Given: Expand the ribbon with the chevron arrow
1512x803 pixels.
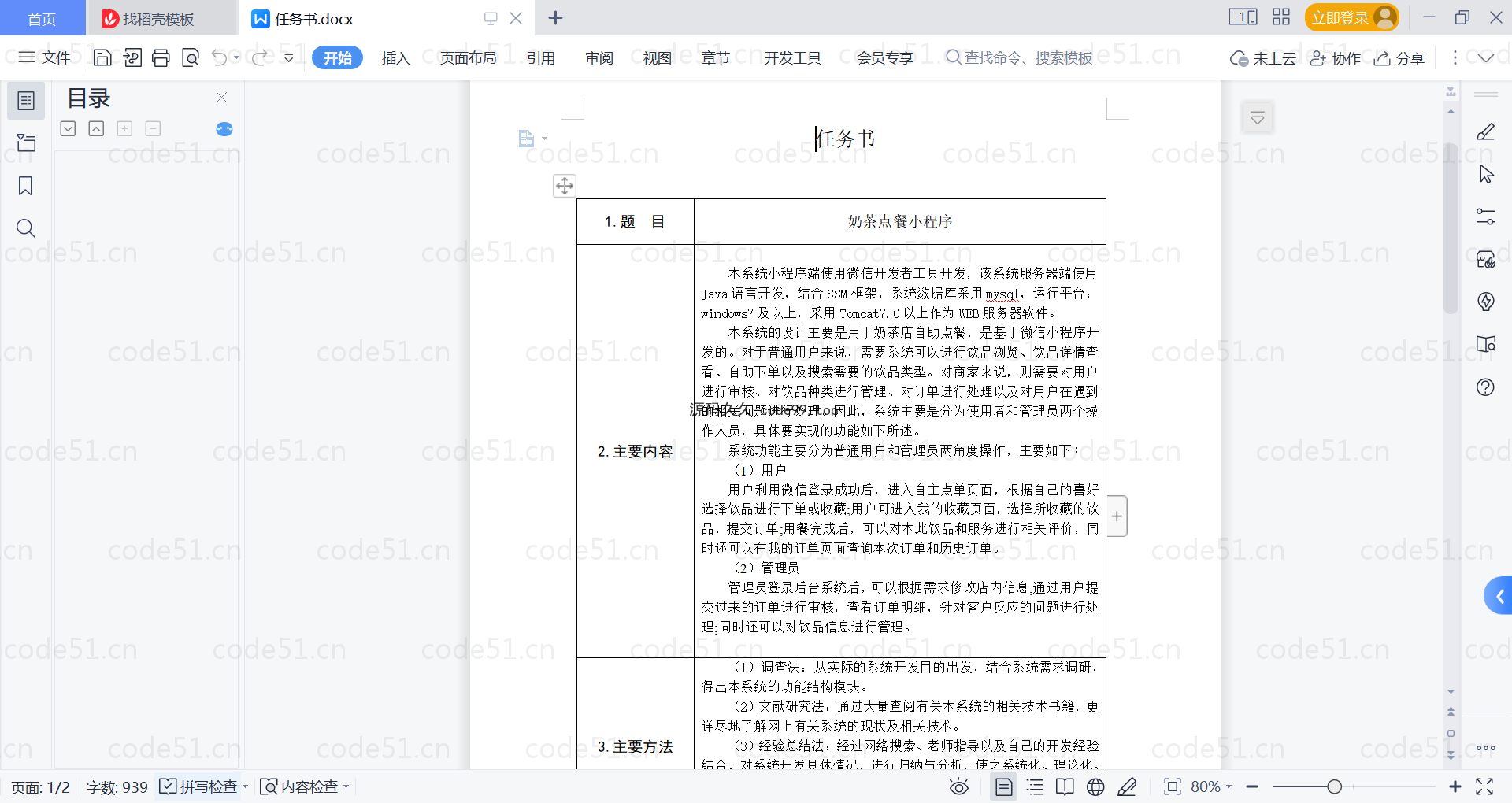Looking at the screenshot, I should [x=1486, y=57].
